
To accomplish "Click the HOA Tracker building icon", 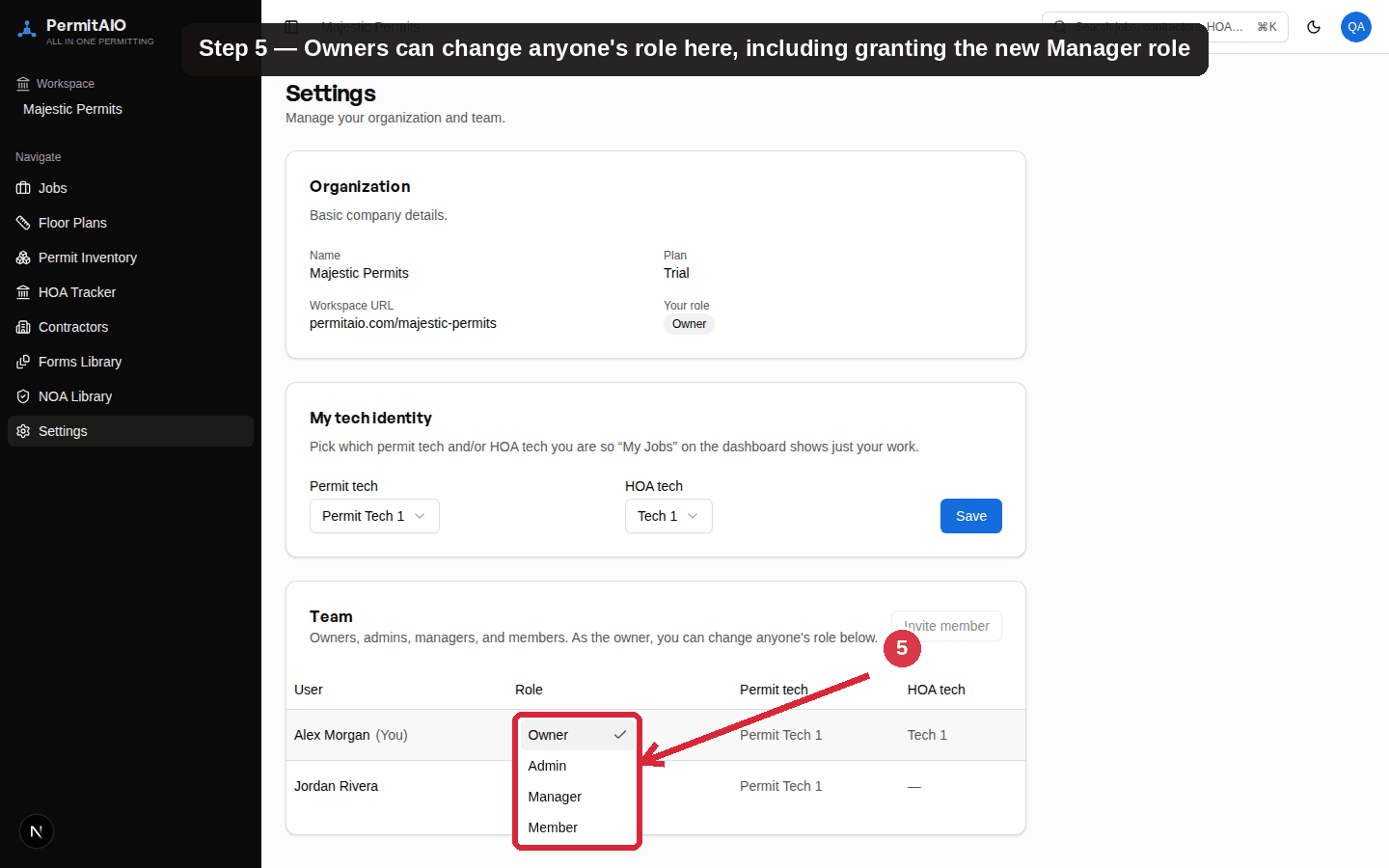I will tap(23, 292).
